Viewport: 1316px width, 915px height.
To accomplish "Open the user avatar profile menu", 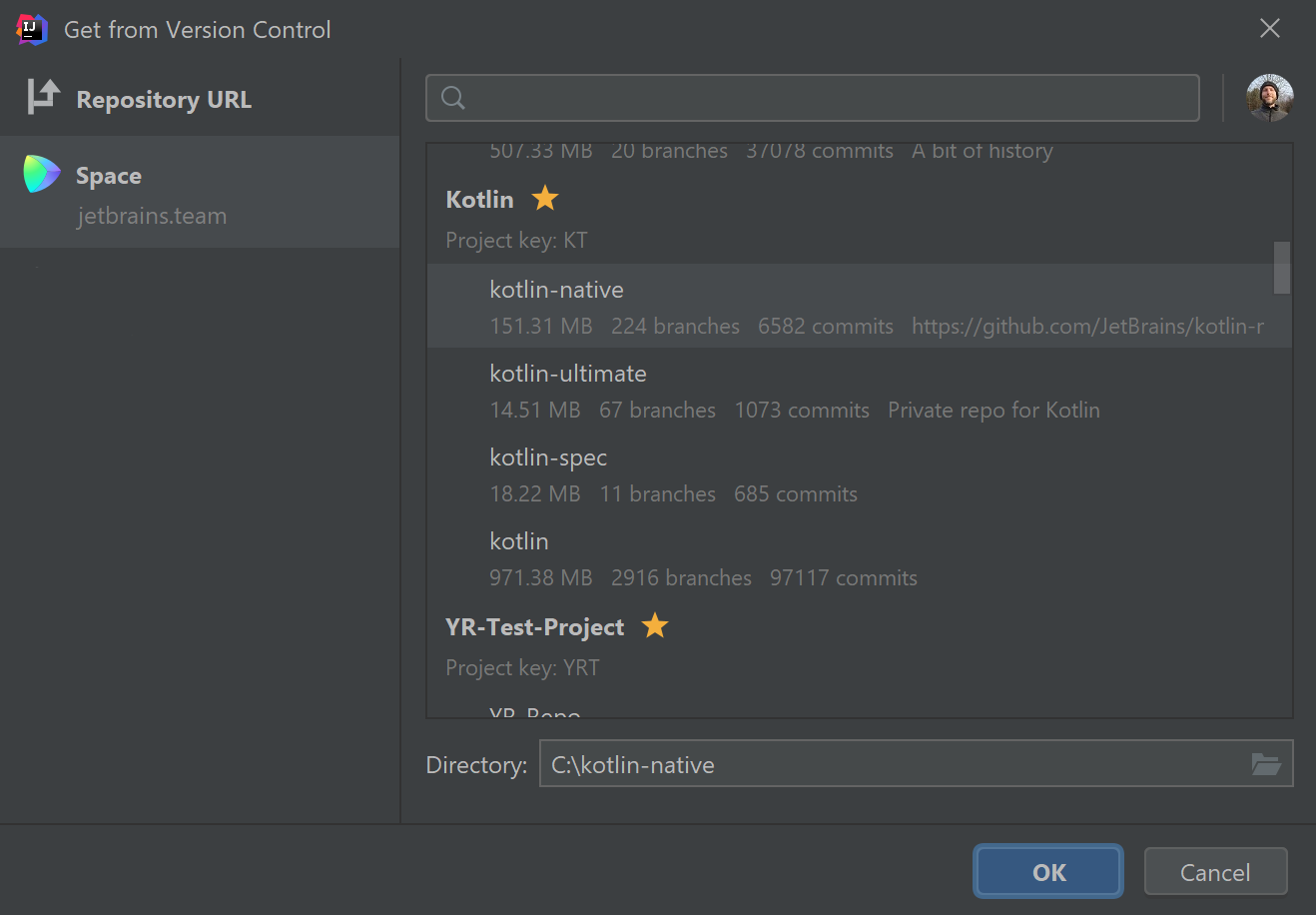I will coord(1269,98).
